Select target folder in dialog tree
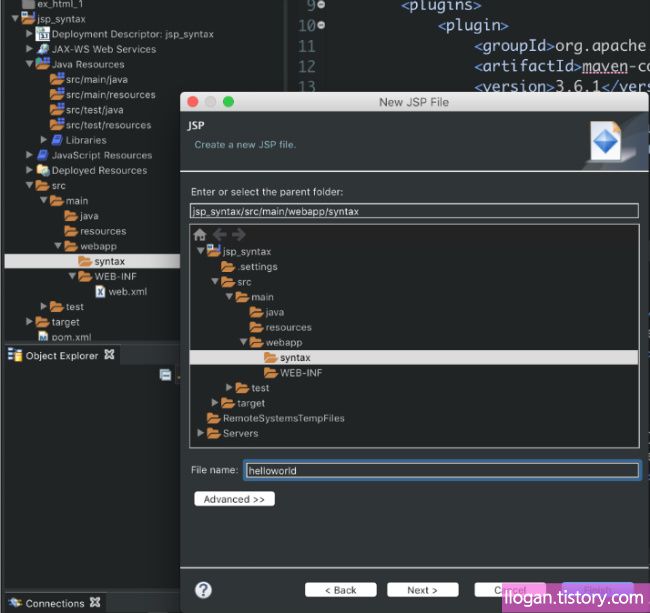 pos(251,403)
